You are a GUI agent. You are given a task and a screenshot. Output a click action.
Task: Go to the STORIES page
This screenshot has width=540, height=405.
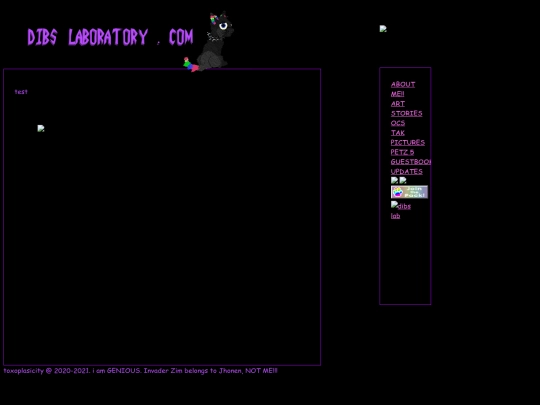[x=406, y=113]
